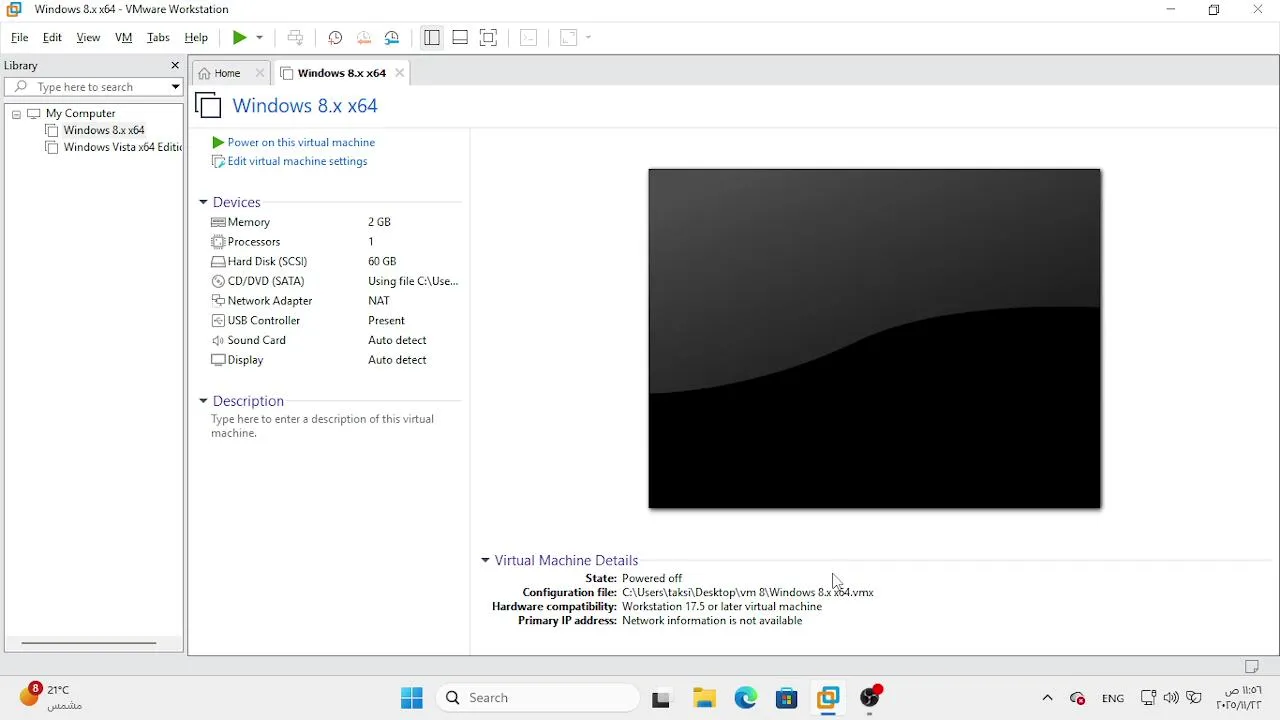Screen dimensions: 1280x720
Task: Click the virtual machine screen thumbnail
Action: pos(874,338)
